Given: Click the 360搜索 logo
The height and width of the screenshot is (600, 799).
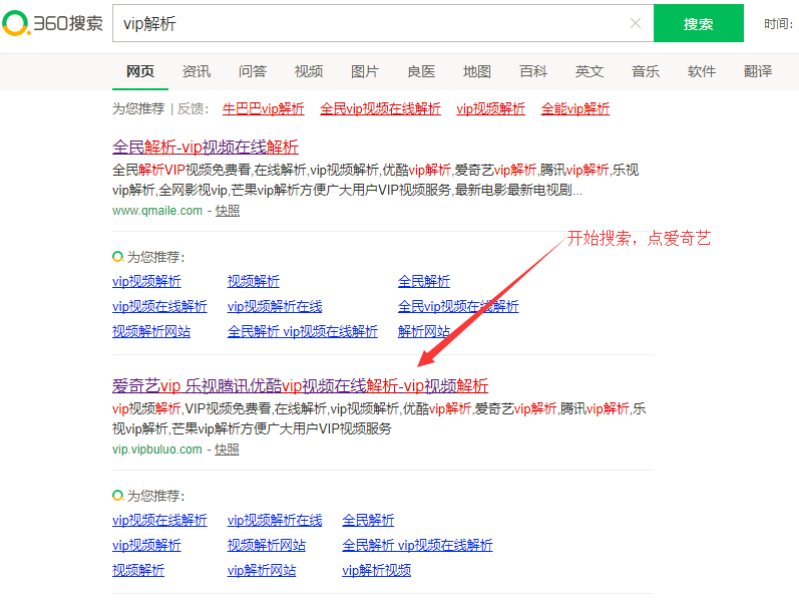Looking at the screenshot, I should [x=52, y=23].
